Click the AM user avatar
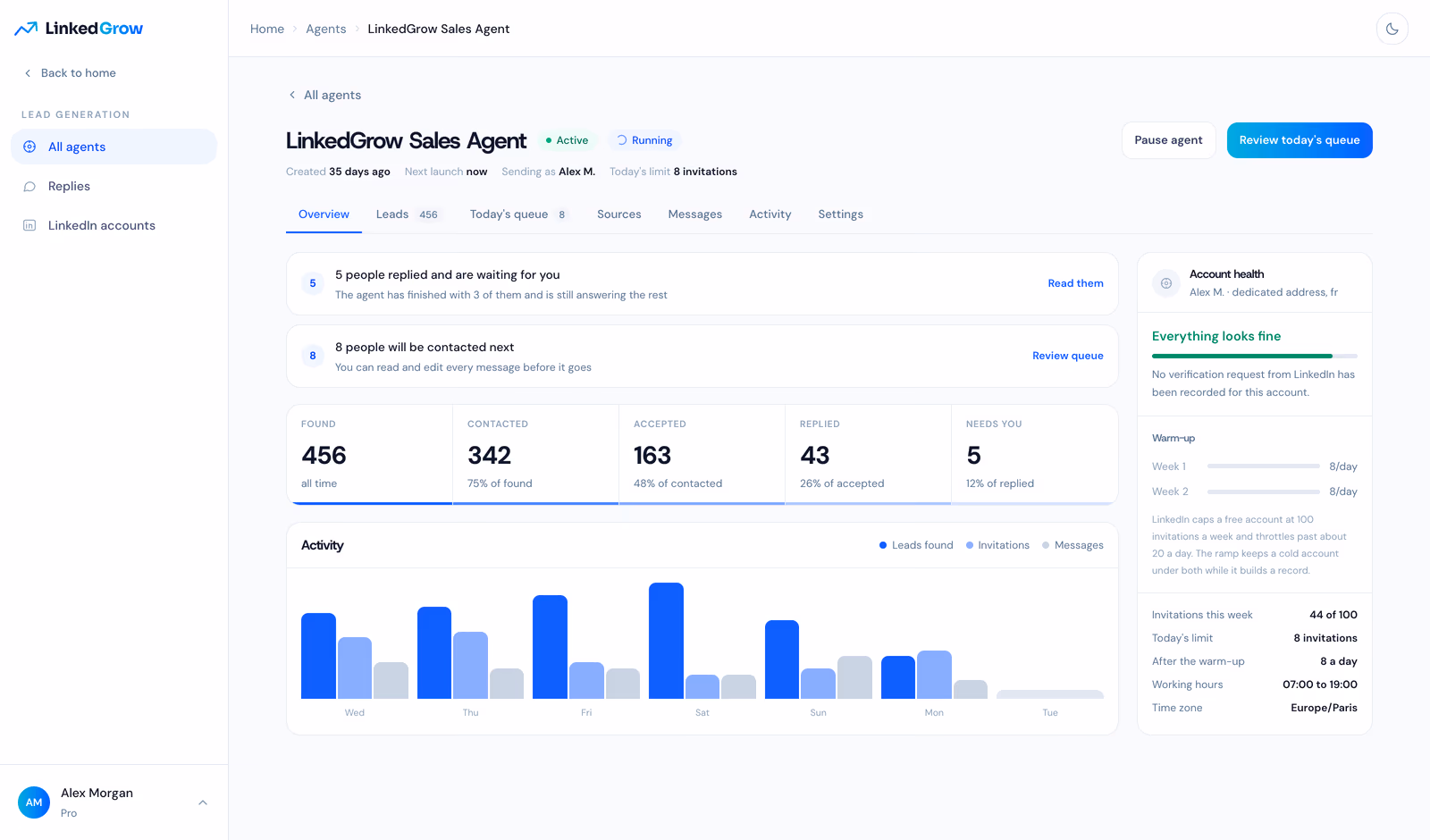 pos(34,802)
